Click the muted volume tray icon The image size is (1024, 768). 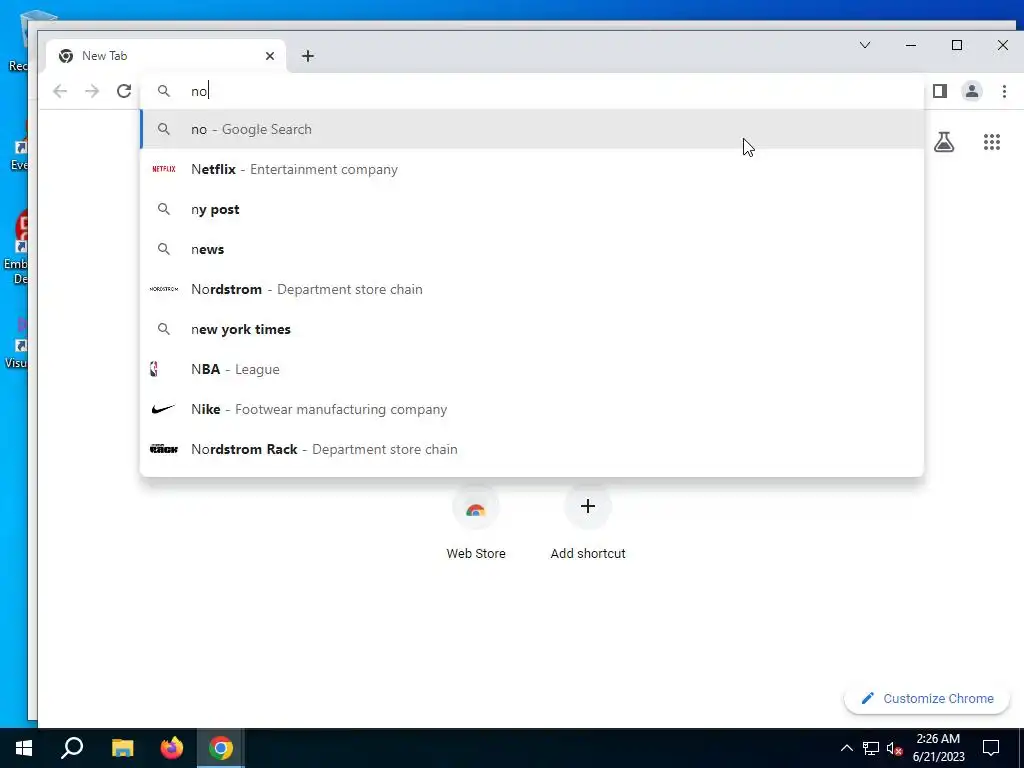click(894, 748)
